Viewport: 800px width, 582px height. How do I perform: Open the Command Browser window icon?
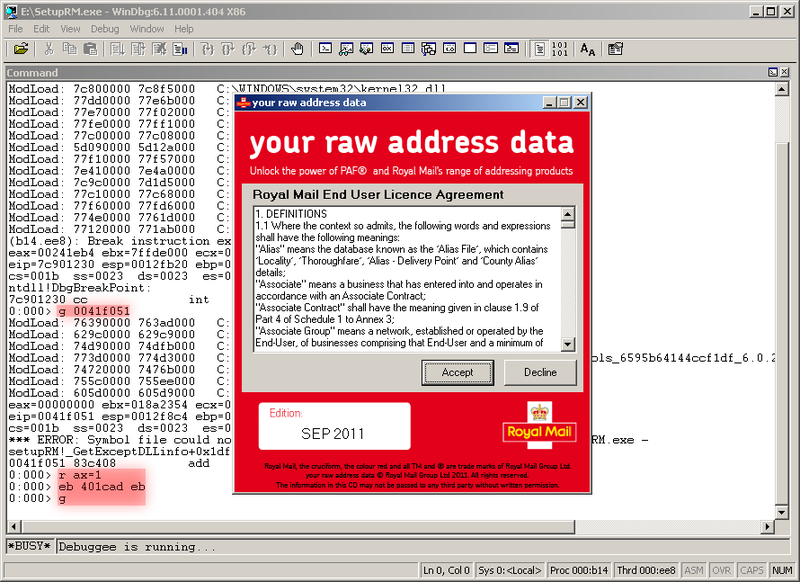coord(511,48)
